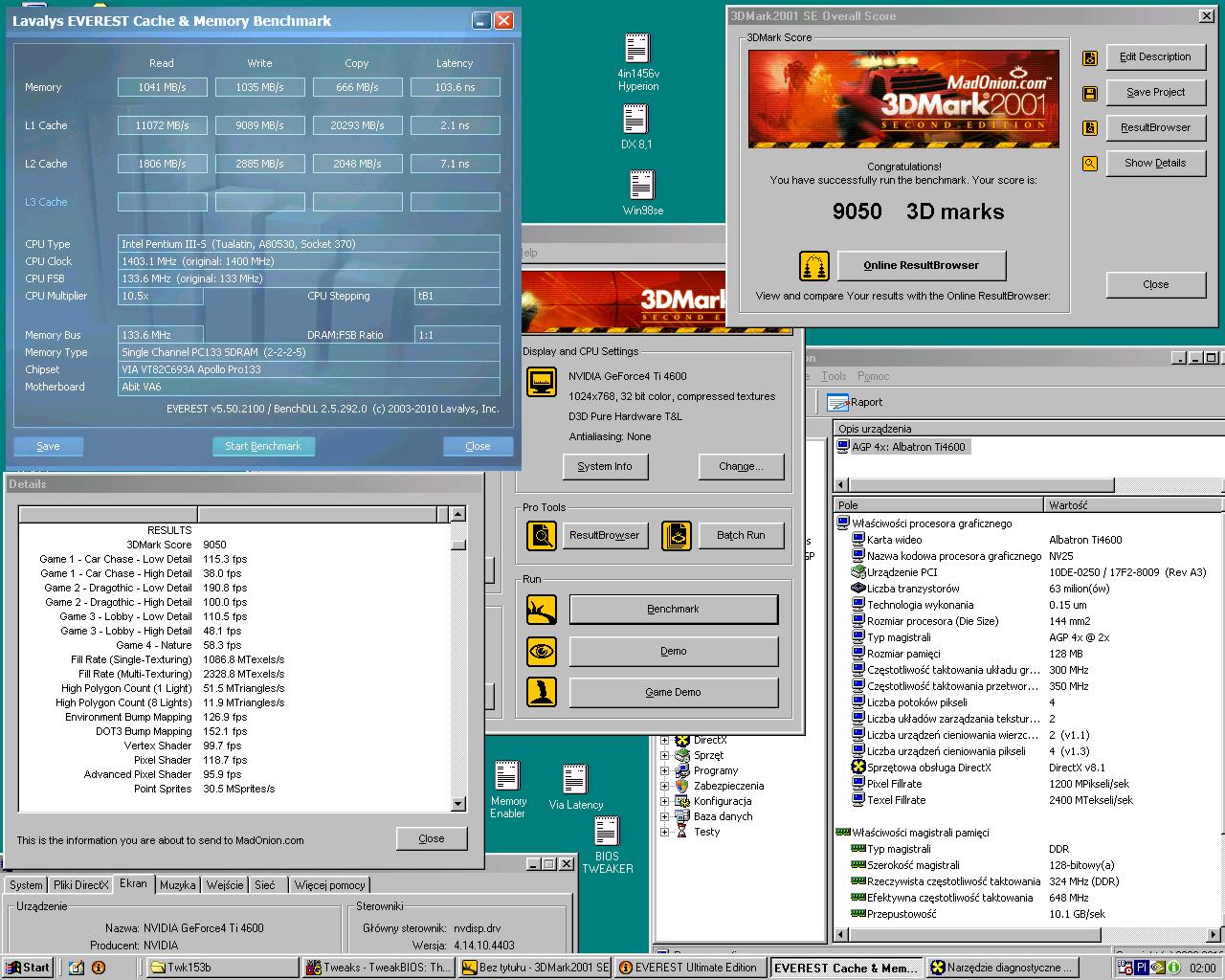1225x980 pixels.
Task: Click the Game Demo joystick icon
Action: [x=542, y=692]
